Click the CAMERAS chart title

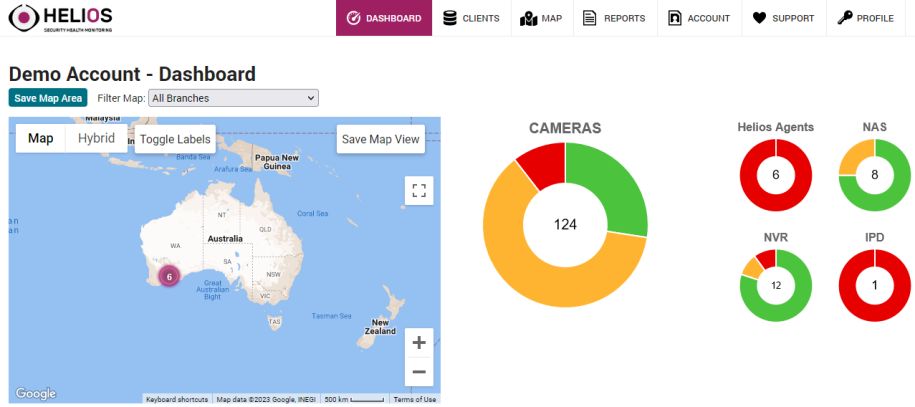click(x=565, y=128)
